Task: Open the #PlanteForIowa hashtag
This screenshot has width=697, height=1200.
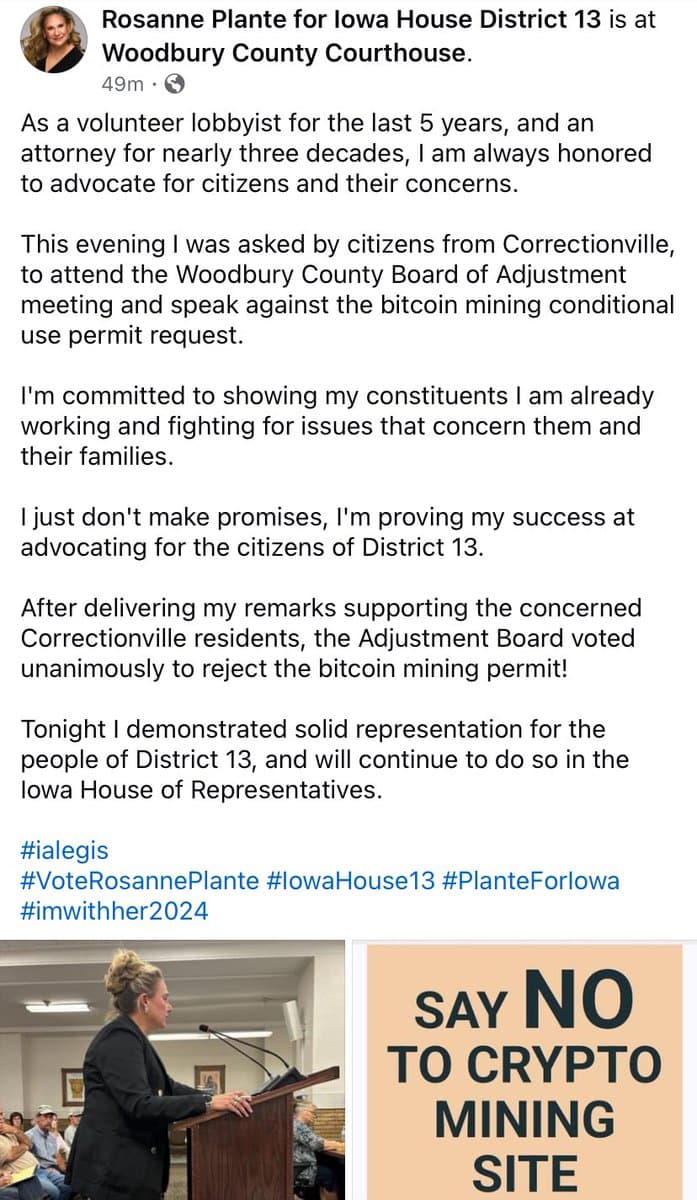Action: pyautogui.click(x=530, y=881)
